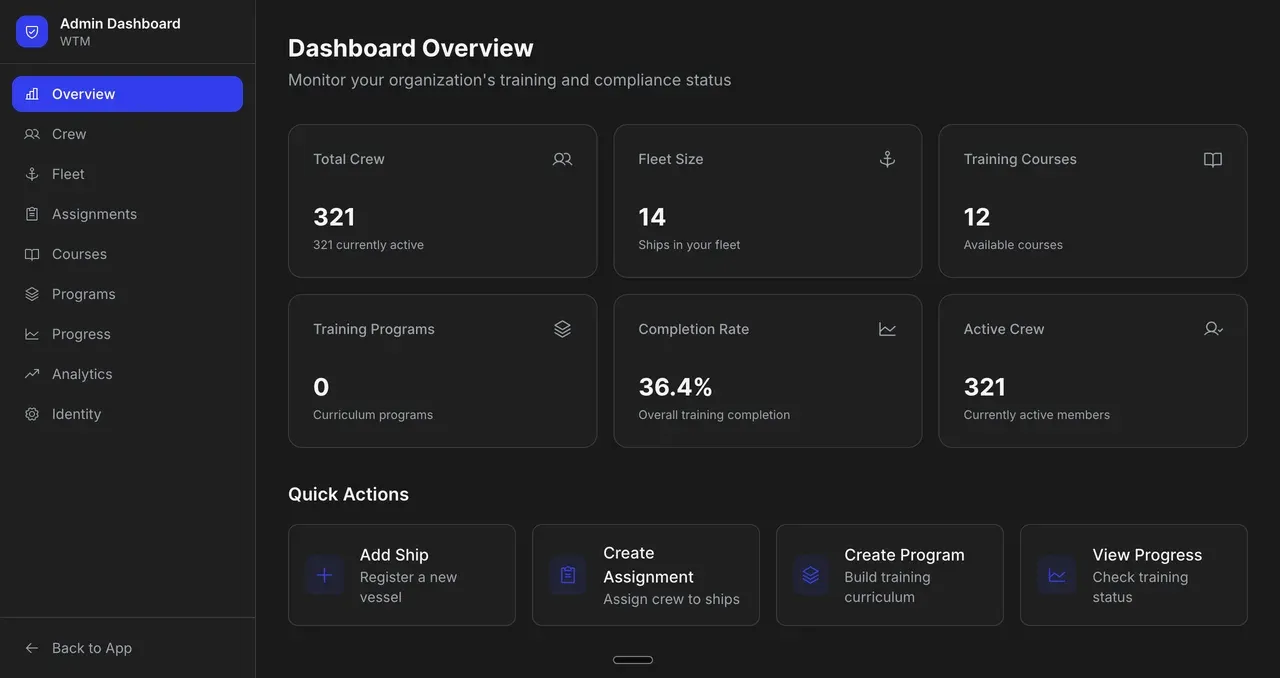Open Assignments from the sidebar
Screen dimensions: 1280x678
coord(94,214)
